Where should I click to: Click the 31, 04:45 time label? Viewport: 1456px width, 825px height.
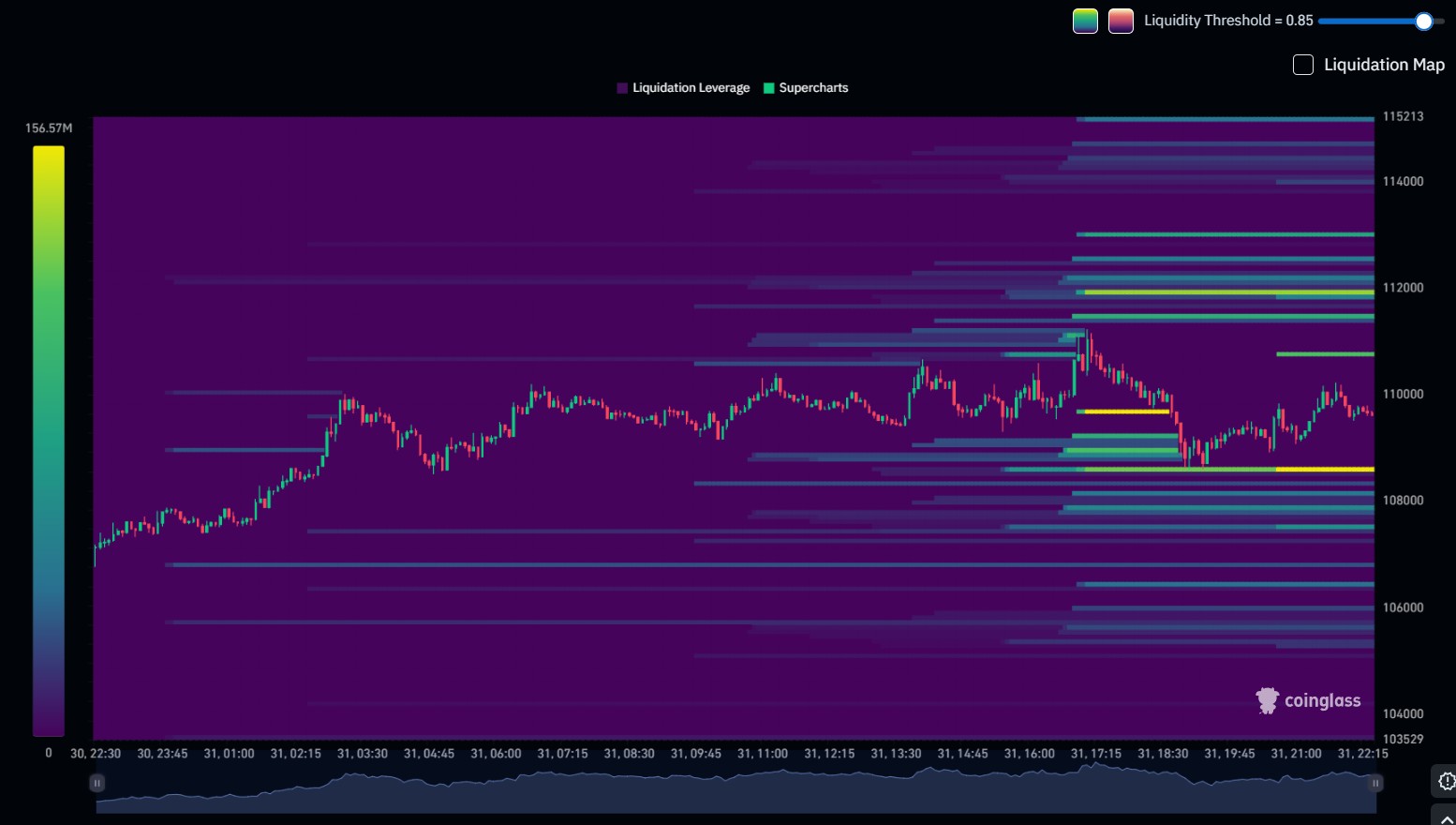(428, 754)
